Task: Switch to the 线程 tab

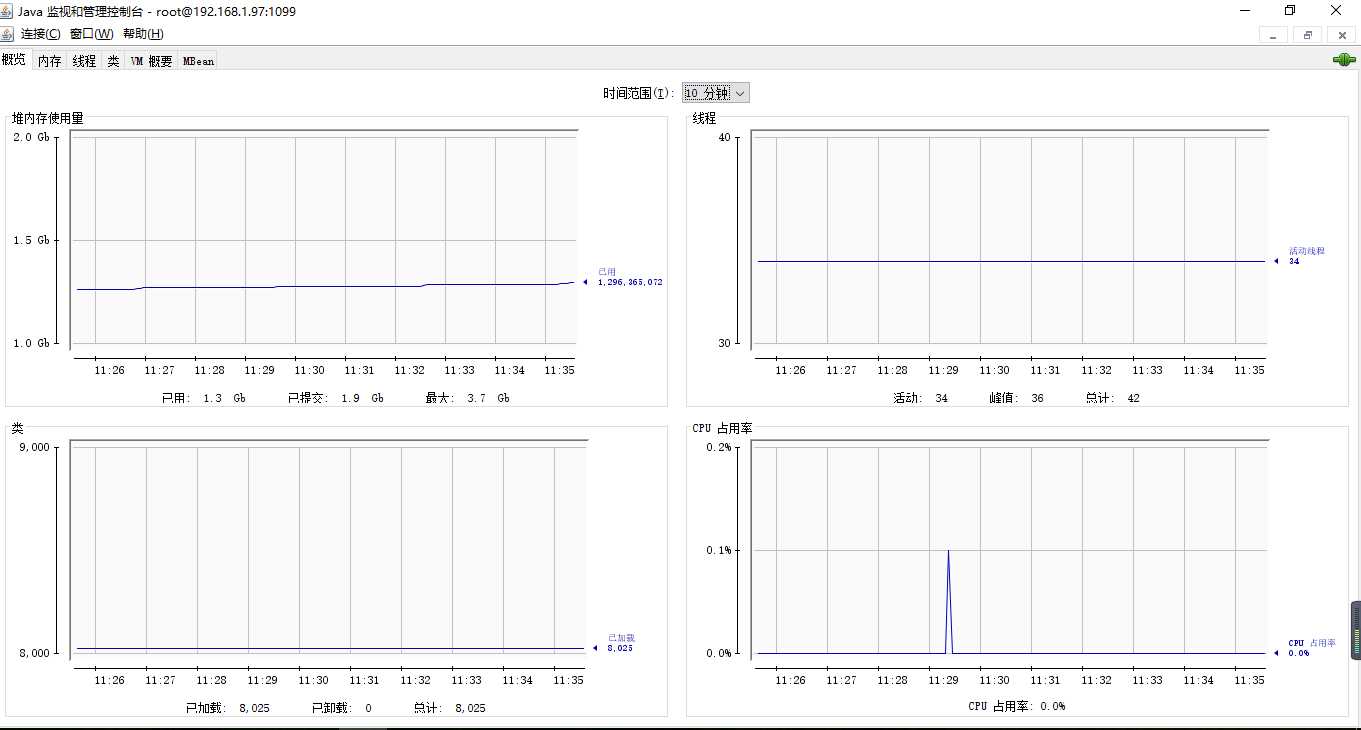Action: (x=84, y=61)
